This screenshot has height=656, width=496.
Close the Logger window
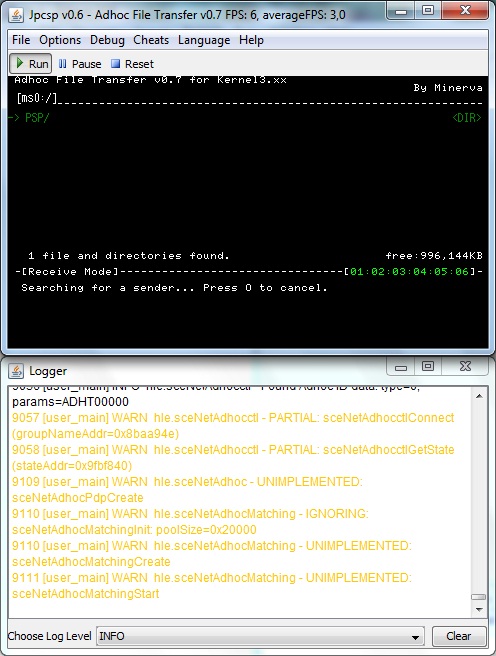tap(465, 366)
